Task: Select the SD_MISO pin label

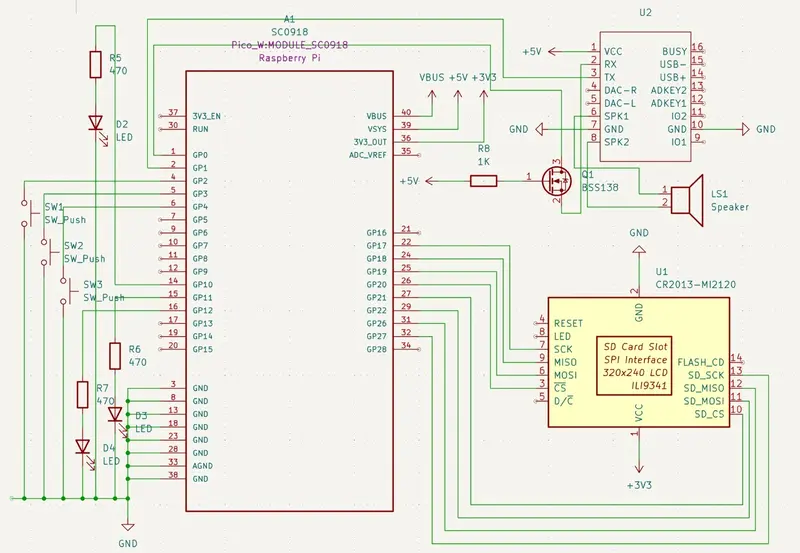Action: point(704,388)
